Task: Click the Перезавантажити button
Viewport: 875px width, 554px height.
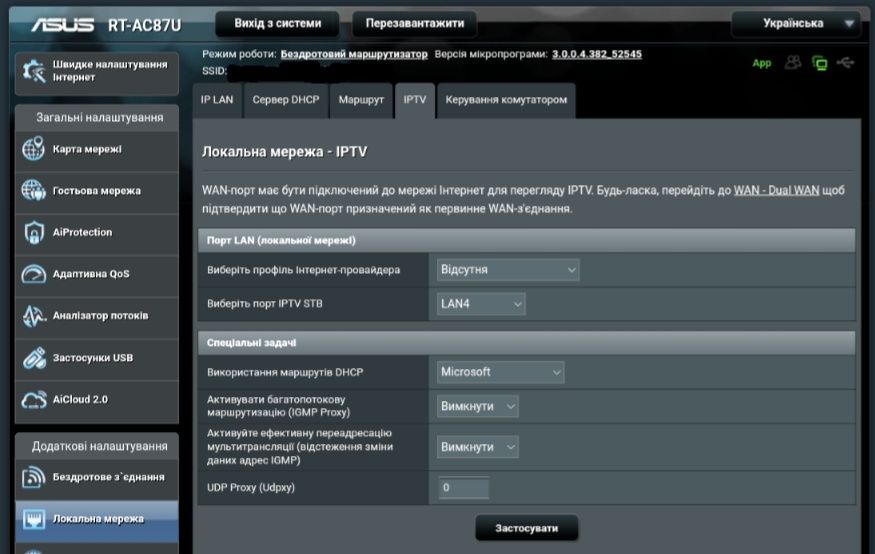Action: pos(415,23)
